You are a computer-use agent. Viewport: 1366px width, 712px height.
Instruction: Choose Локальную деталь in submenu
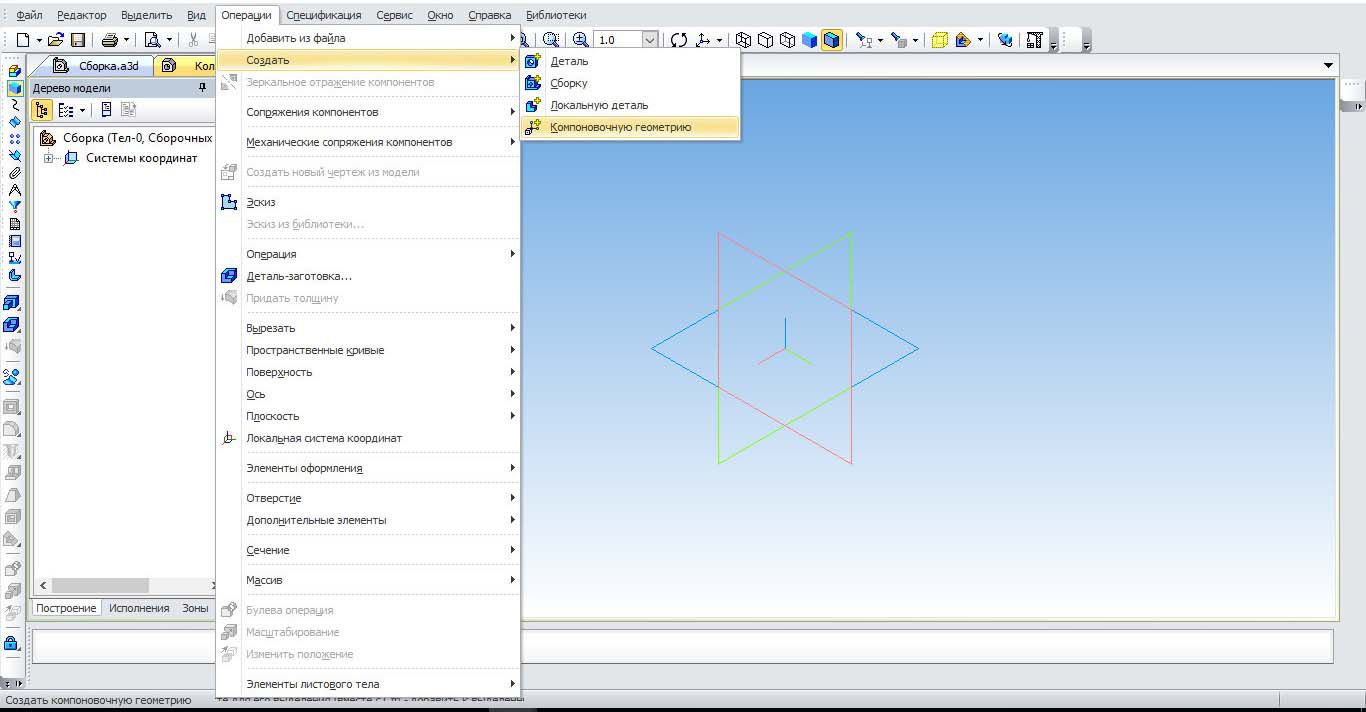630,105
